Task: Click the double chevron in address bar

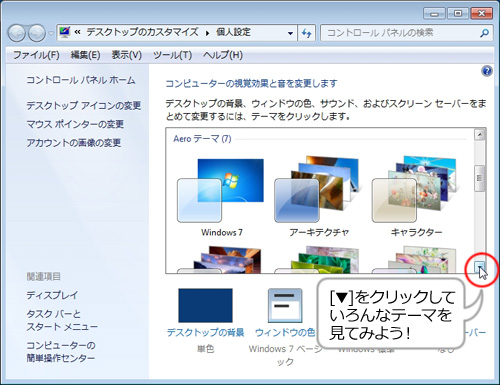Action: pyautogui.click(x=77, y=32)
